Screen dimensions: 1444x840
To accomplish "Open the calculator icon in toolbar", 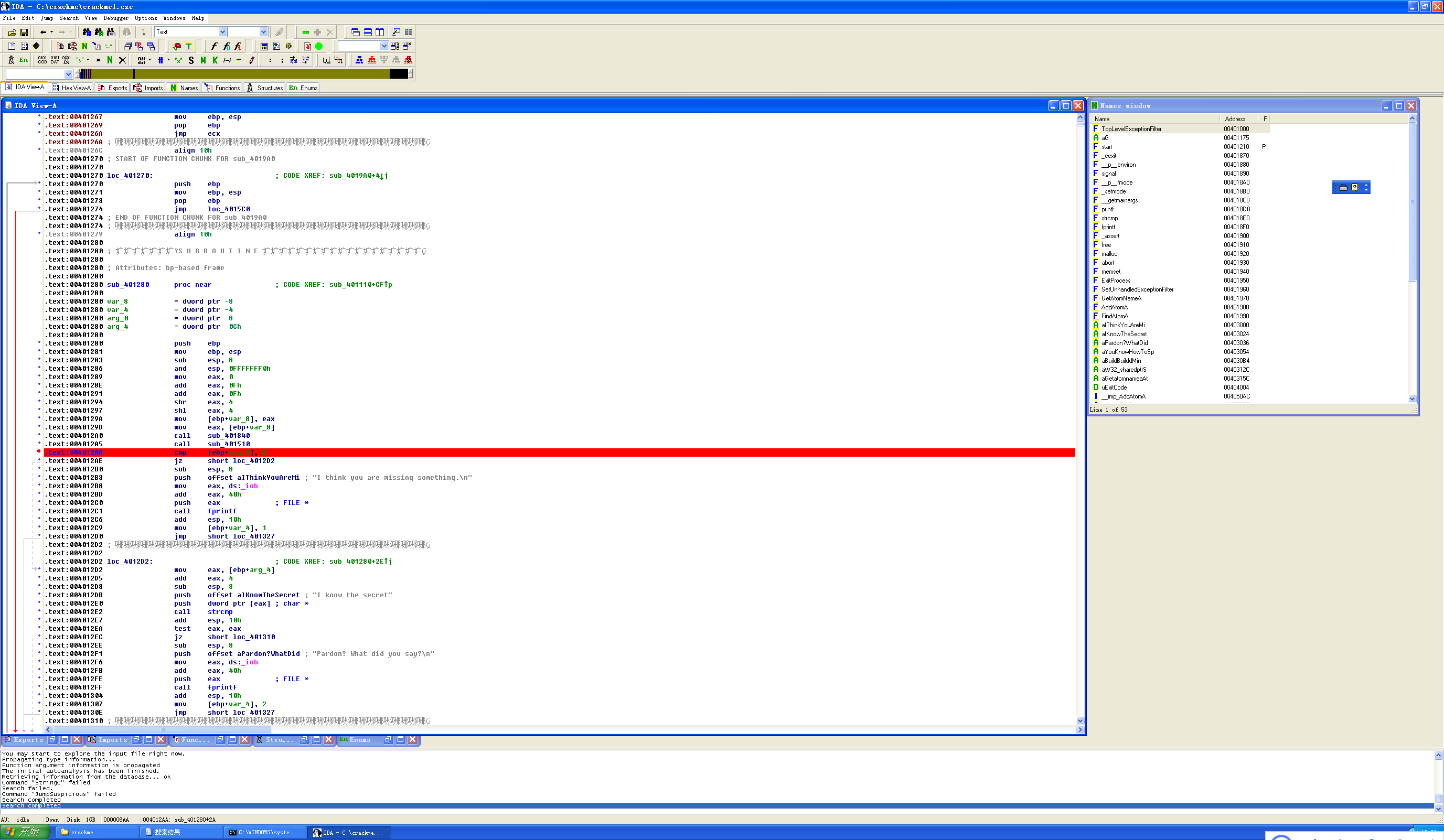I will point(264,47).
